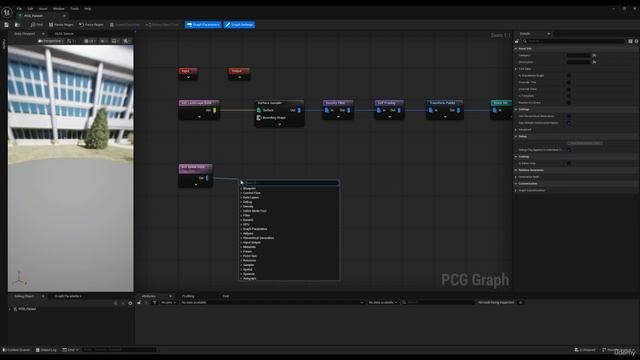The width and height of the screenshot is (640, 360).
Task: Expand Spatial category in node menu
Action: tap(247, 269)
